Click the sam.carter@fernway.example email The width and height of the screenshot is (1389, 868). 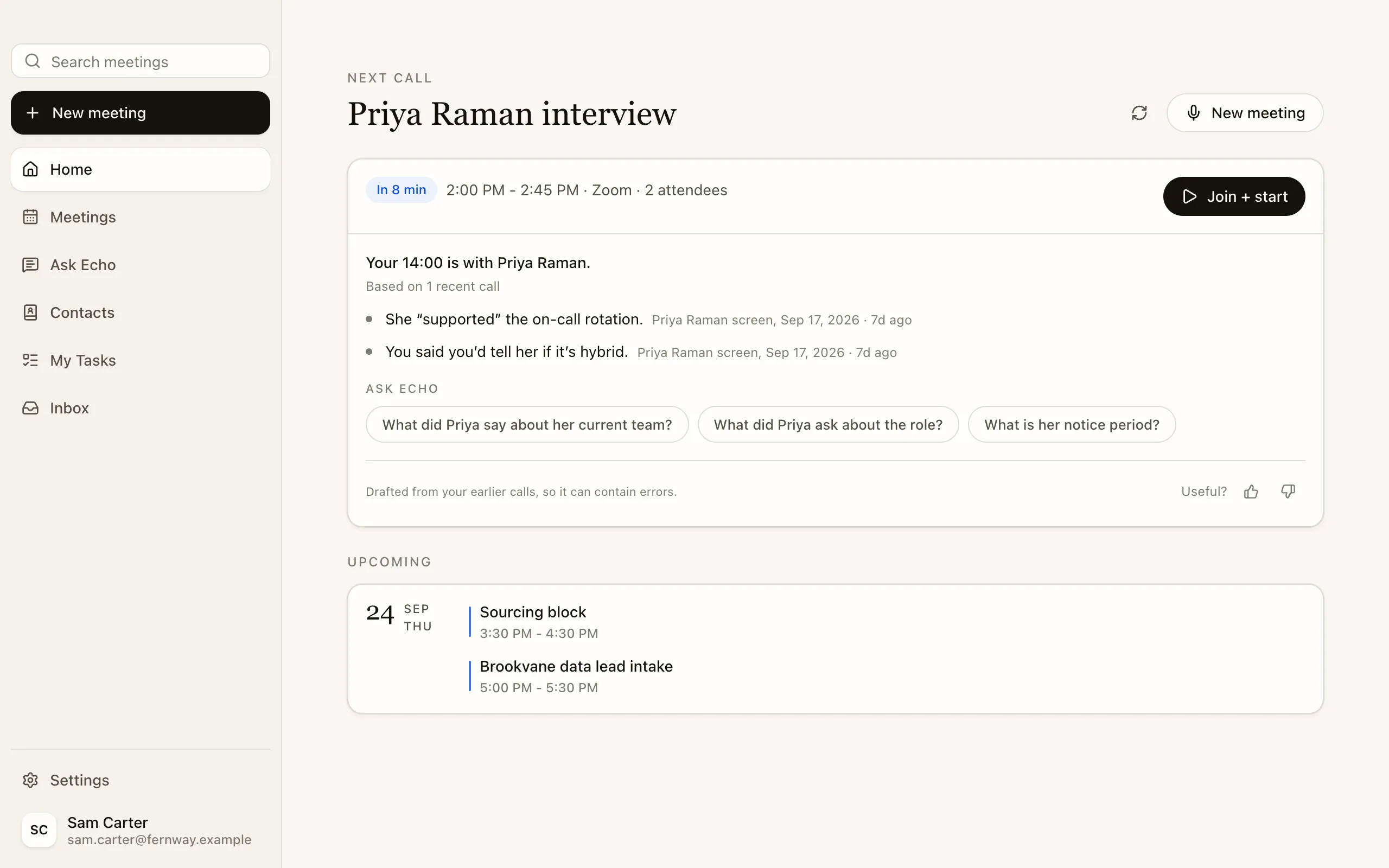(x=160, y=840)
